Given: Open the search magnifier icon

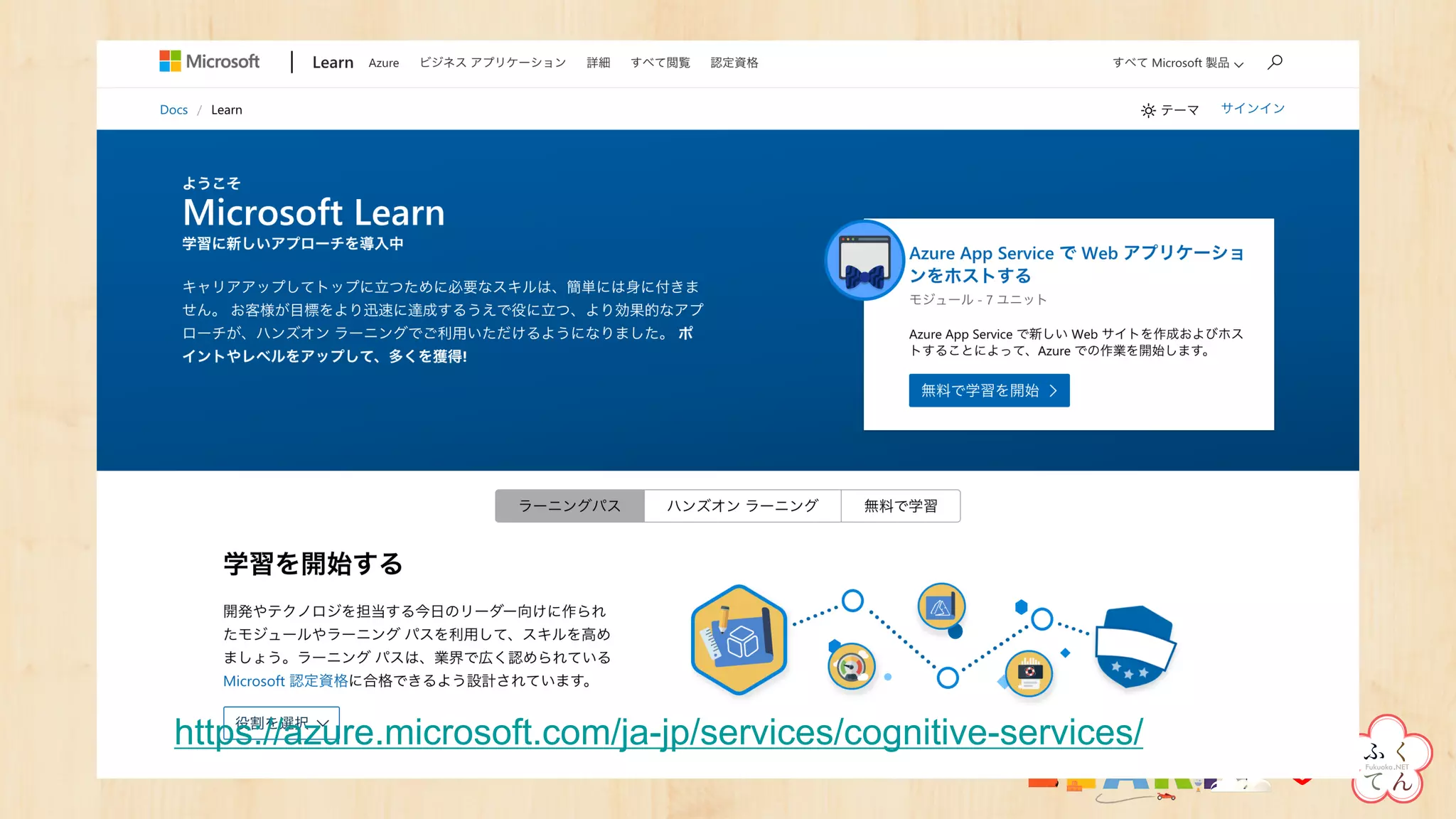Looking at the screenshot, I should pyautogui.click(x=1275, y=63).
